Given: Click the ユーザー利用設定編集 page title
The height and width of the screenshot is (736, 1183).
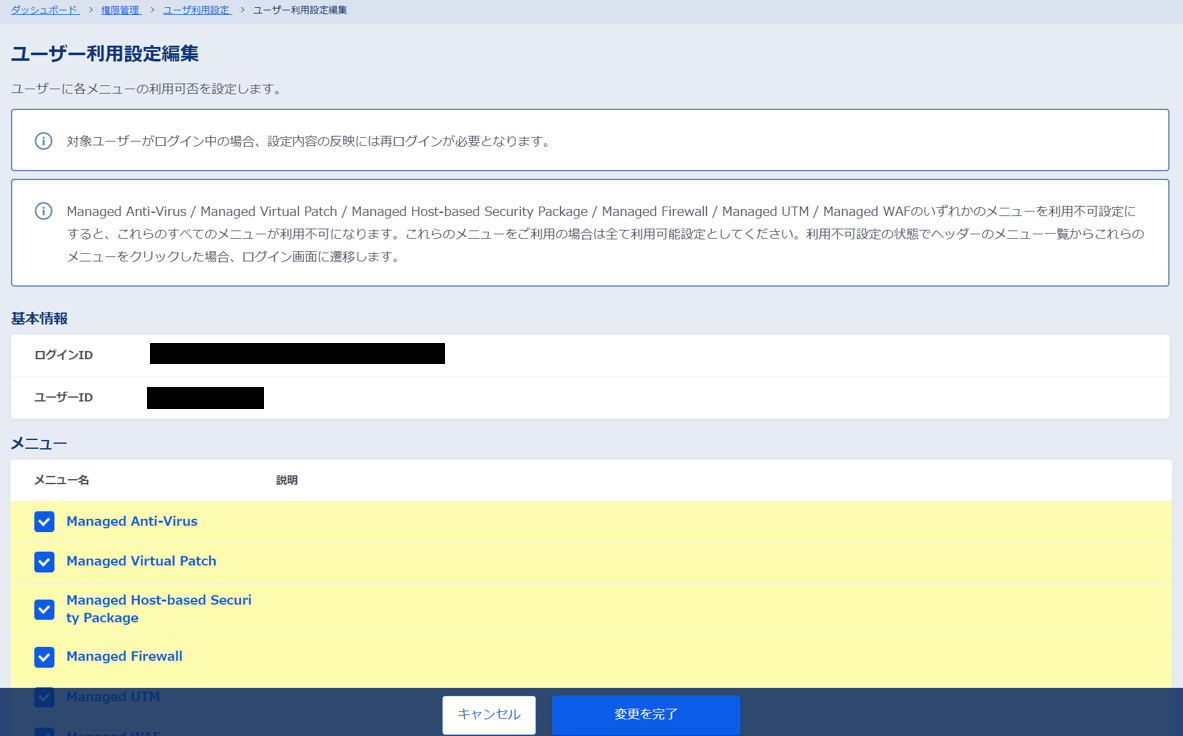Looking at the screenshot, I should [x=105, y=54].
